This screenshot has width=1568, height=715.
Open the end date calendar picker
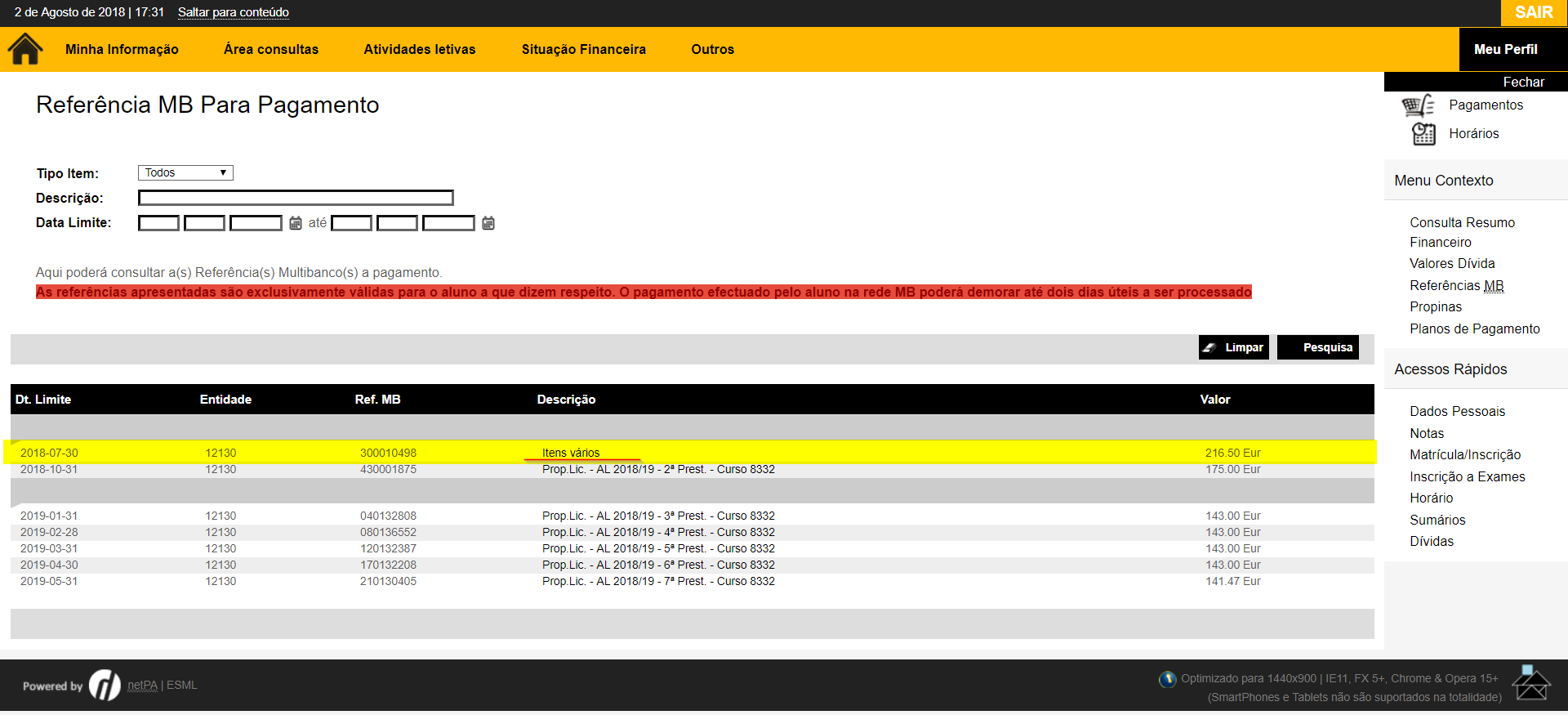point(488,223)
